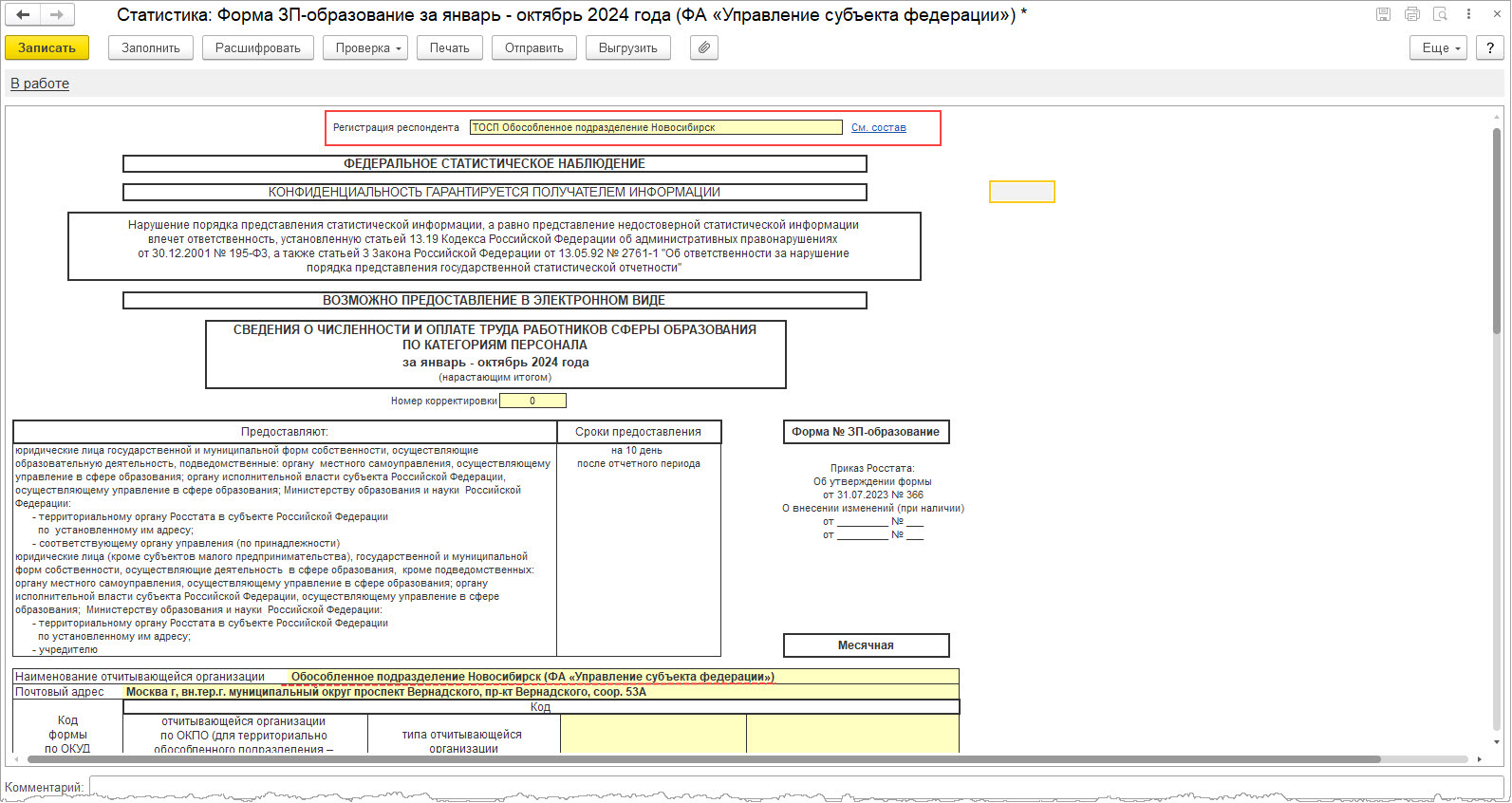Click 'на 10 день' deadline text
Image resolution: width=1512 pixels, height=803 pixels.
(x=637, y=451)
